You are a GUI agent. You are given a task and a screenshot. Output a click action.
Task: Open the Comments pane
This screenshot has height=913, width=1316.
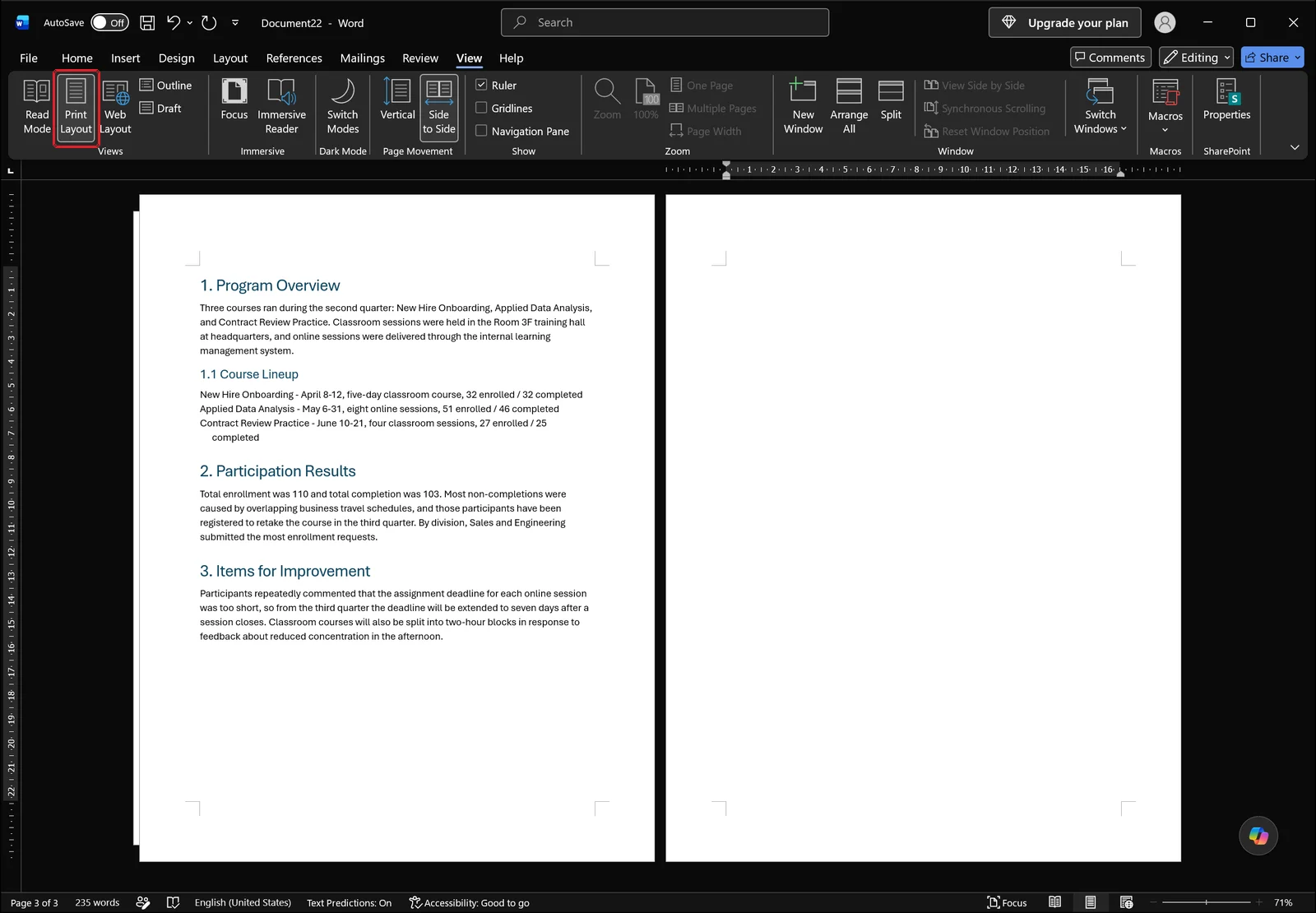click(x=1110, y=58)
